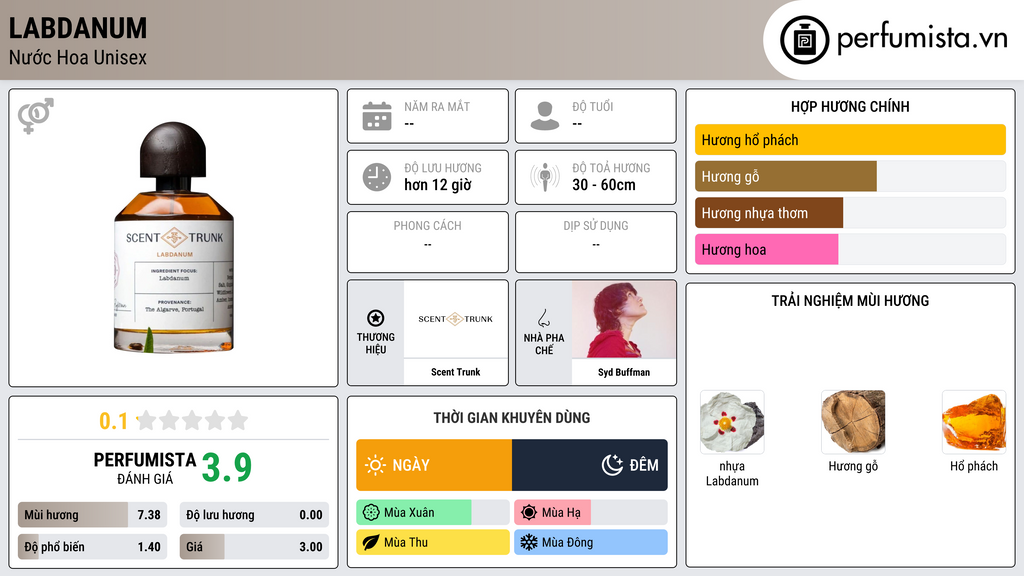This screenshot has width=1024, height=576.
Task: Click the NĂM RA MẮT label
Action: pyautogui.click(x=437, y=106)
